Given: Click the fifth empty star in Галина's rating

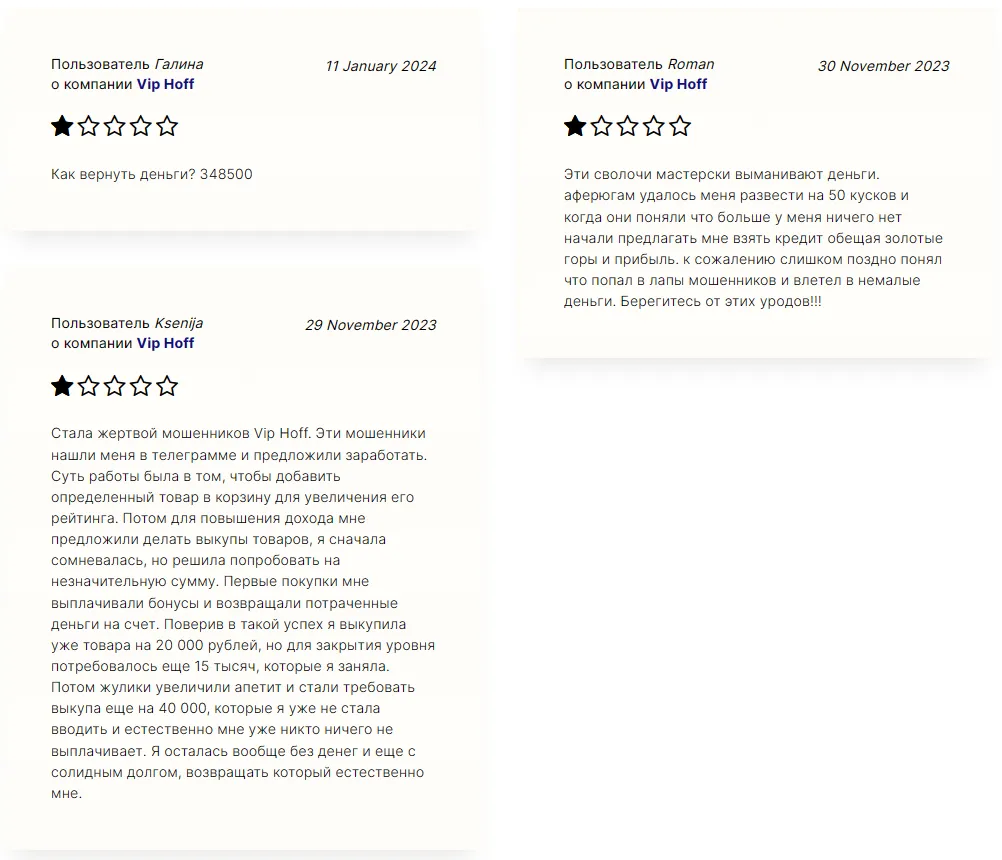Looking at the screenshot, I should (x=167, y=127).
